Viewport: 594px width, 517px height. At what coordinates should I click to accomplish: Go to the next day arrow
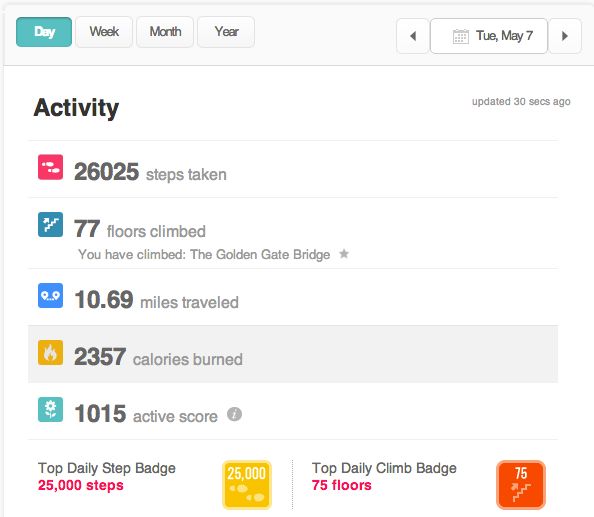click(565, 36)
